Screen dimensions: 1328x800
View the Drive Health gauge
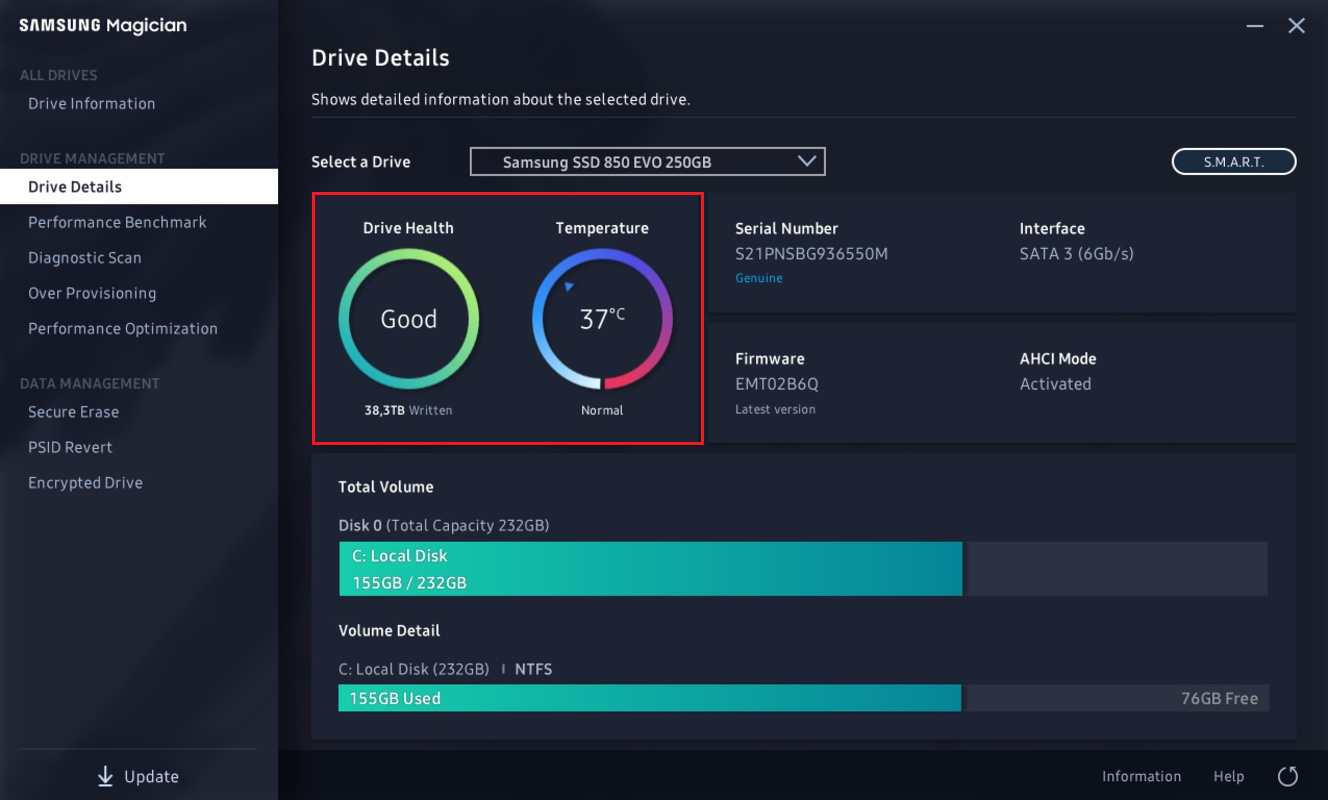408,318
